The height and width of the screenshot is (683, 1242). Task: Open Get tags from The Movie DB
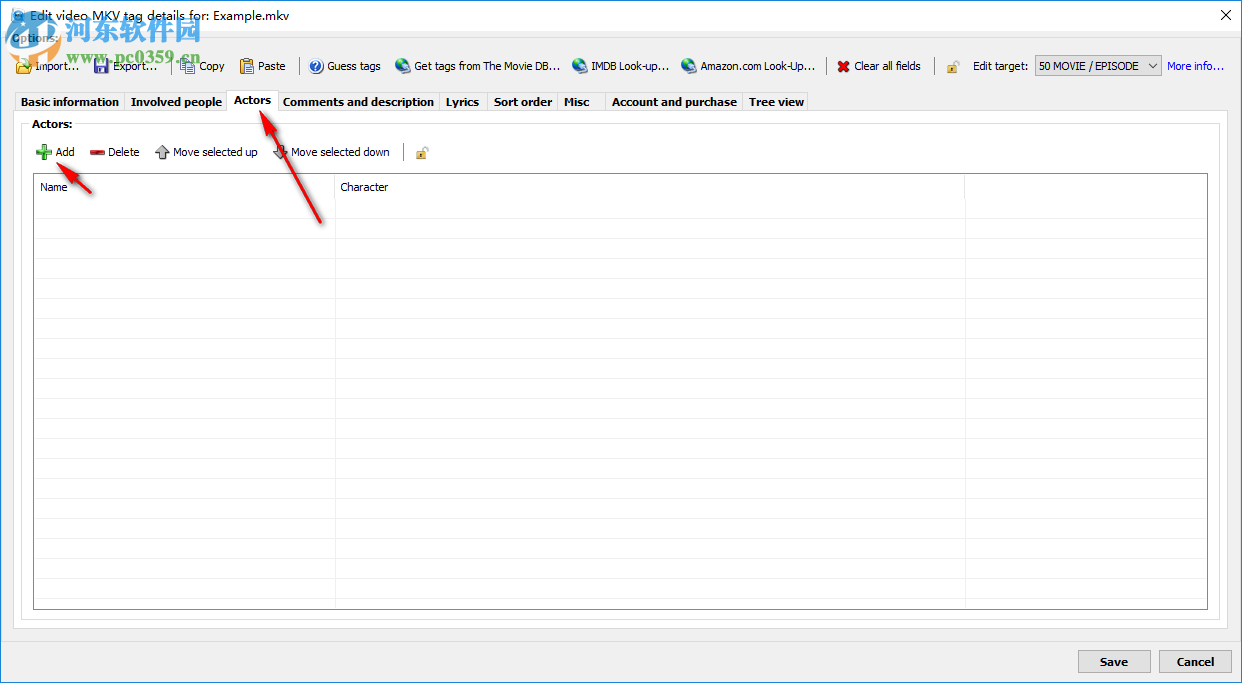(x=403, y=66)
